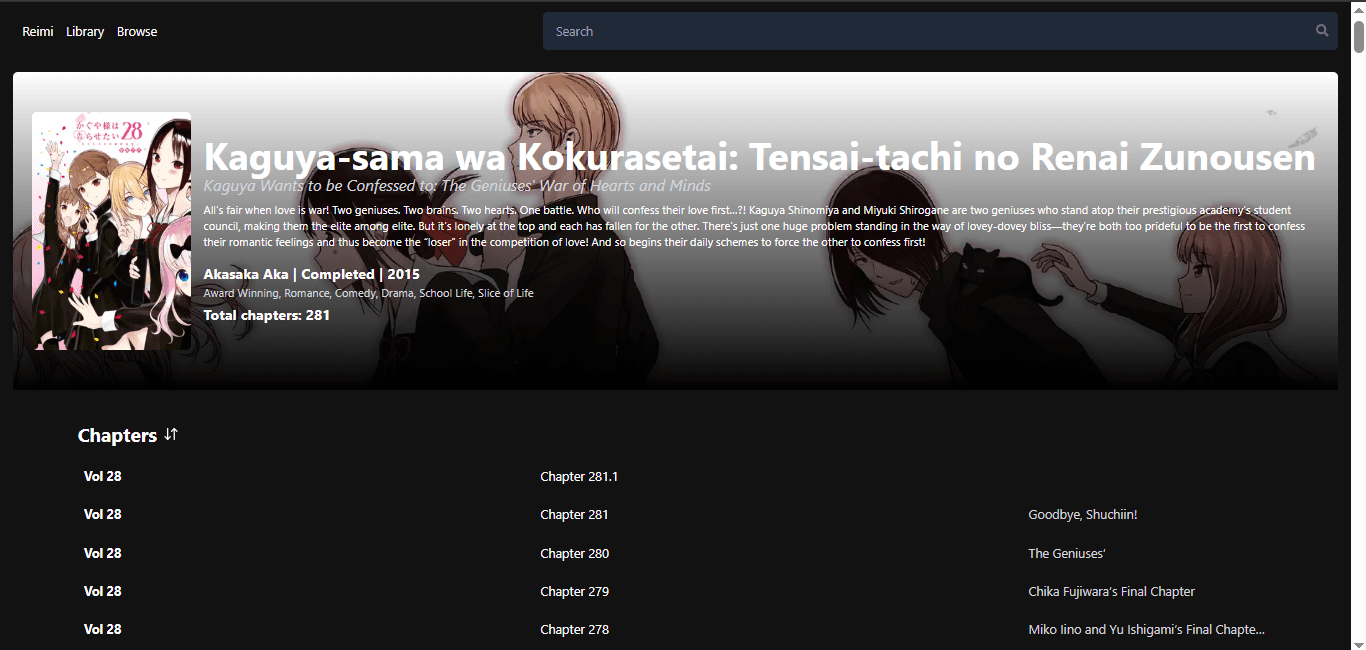Screen dimensions: 1366x650
Task: Open the volume 28 cover thumbnail
Action: click(x=111, y=230)
